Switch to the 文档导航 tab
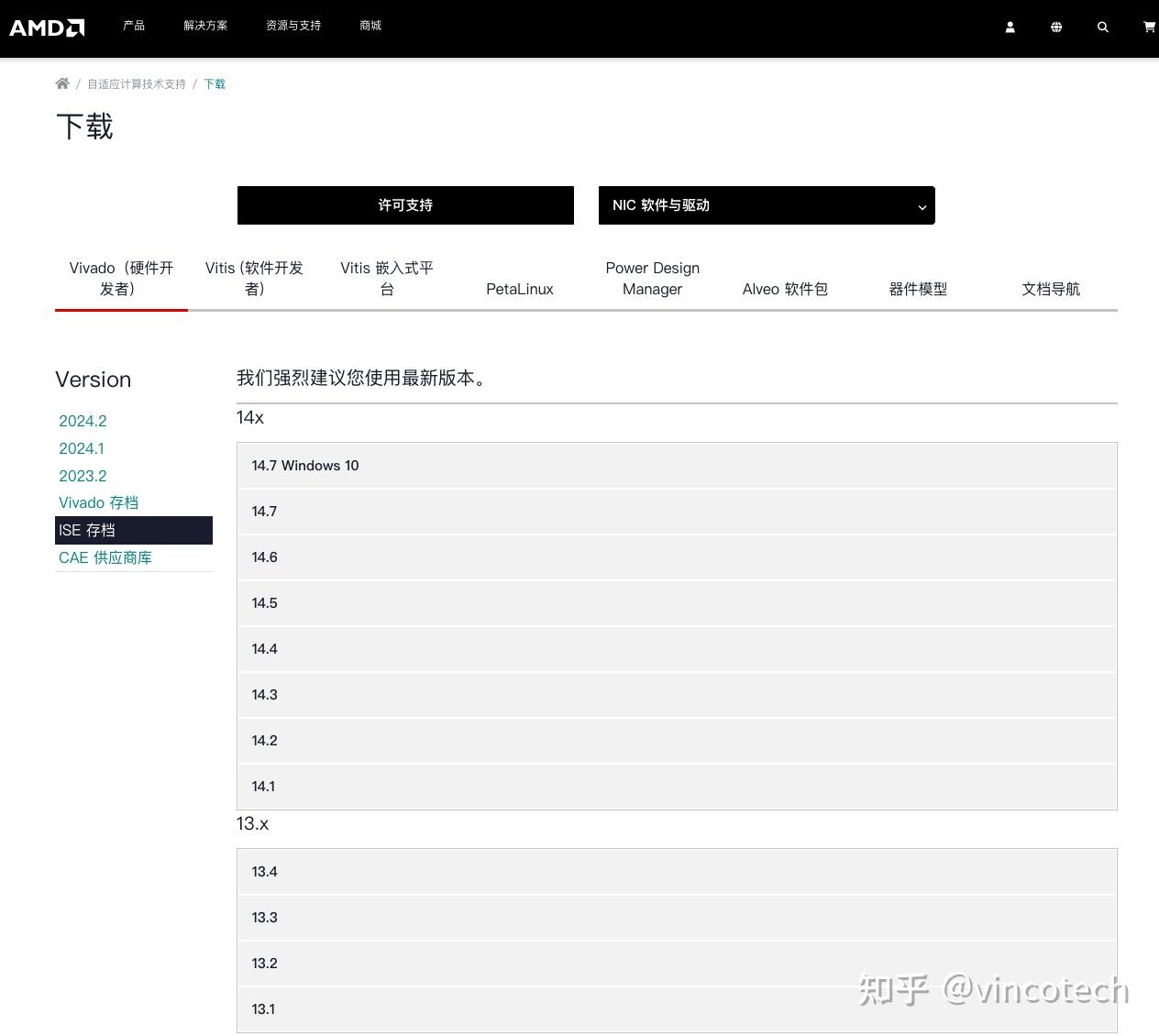The image size is (1159, 1036). [1051, 289]
